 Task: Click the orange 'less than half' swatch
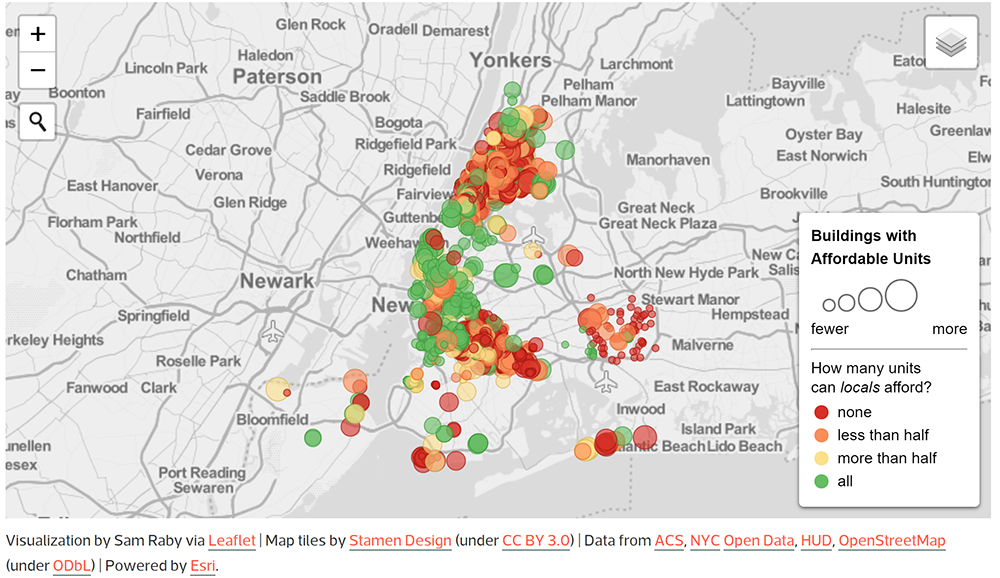click(x=821, y=435)
